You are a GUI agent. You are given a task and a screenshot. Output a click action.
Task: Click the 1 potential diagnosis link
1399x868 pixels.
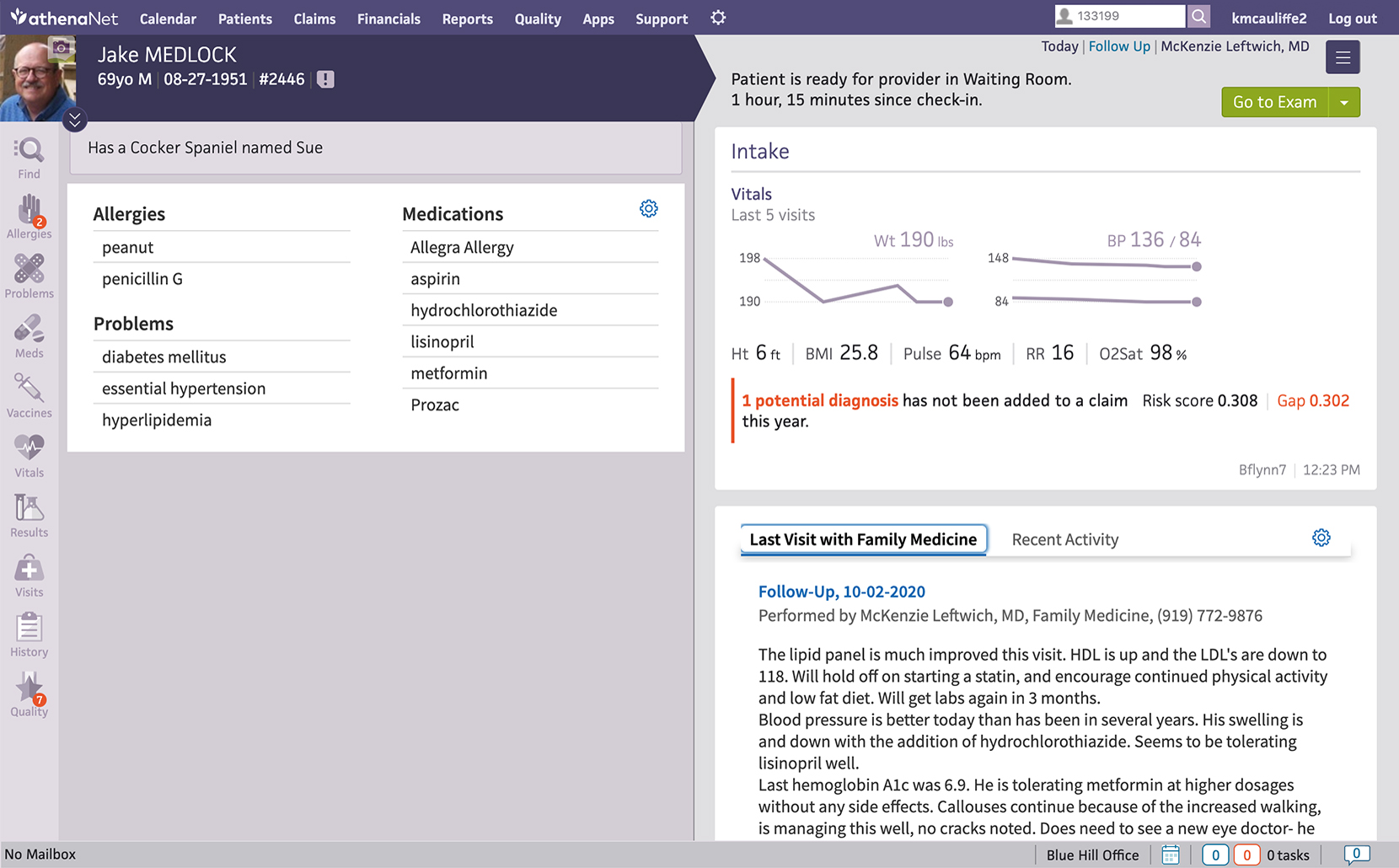pyautogui.click(x=820, y=400)
